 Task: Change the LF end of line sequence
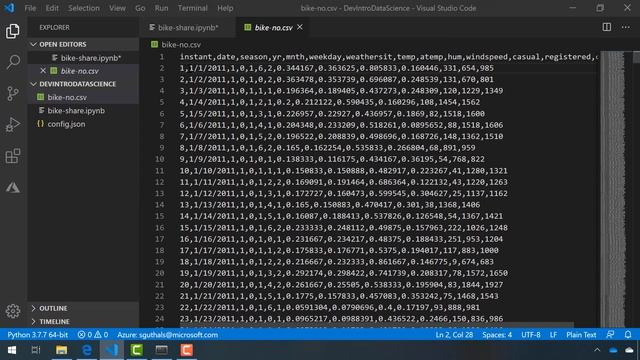(x=553, y=335)
